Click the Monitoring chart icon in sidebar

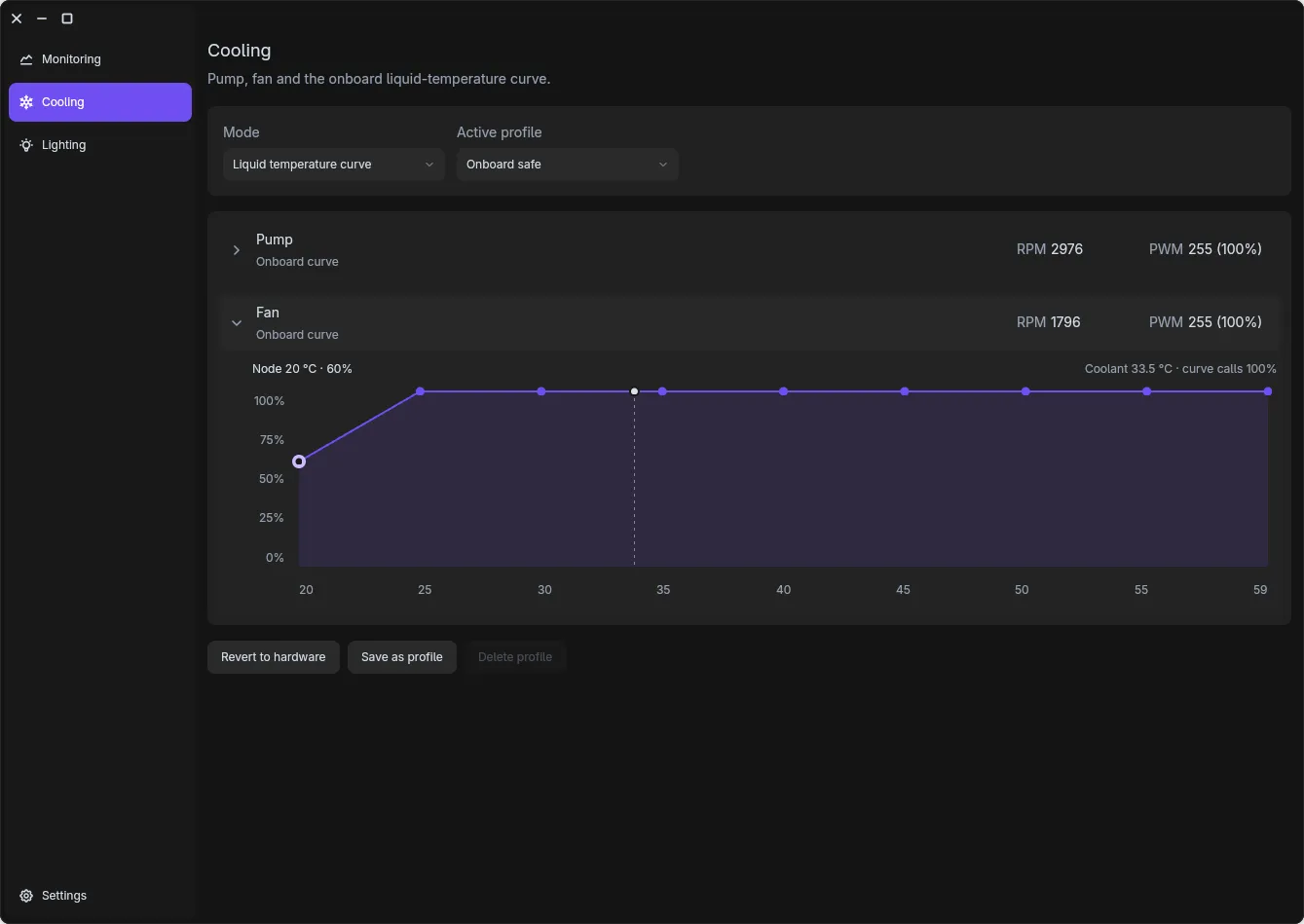[x=26, y=59]
